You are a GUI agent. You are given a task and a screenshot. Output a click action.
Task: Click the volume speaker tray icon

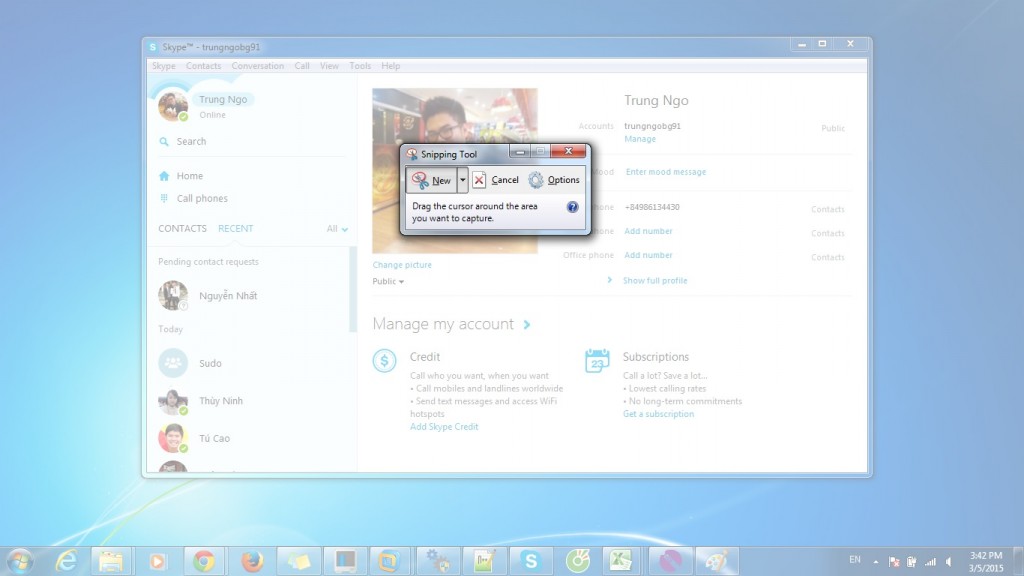950,562
